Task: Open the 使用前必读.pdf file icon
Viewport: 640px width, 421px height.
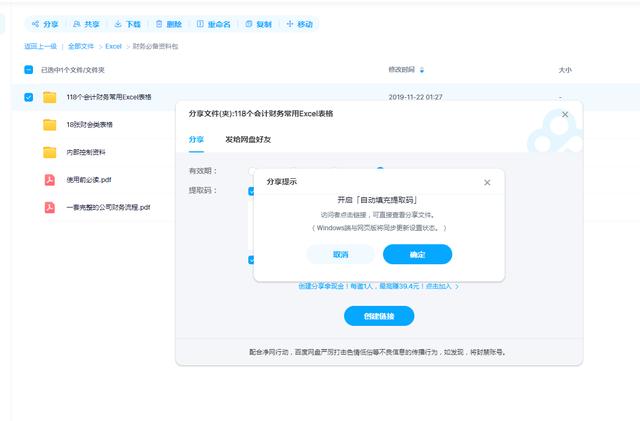Action: [49, 180]
